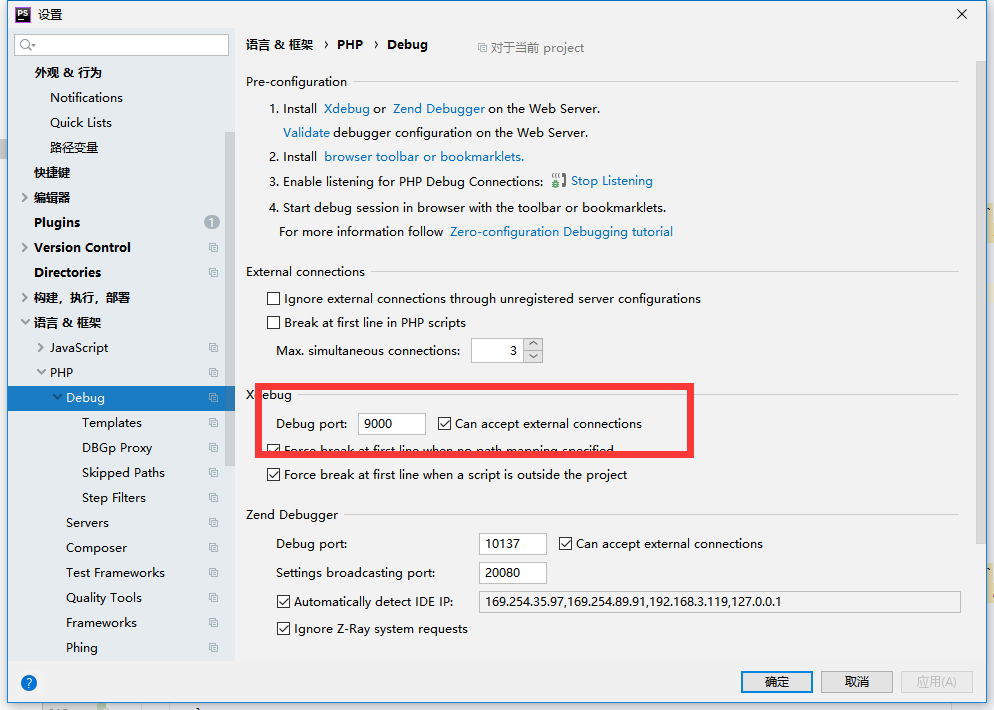This screenshot has height=710, width=994.
Task: Open Notifications settings page
Action: pyautogui.click(x=86, y=98)
